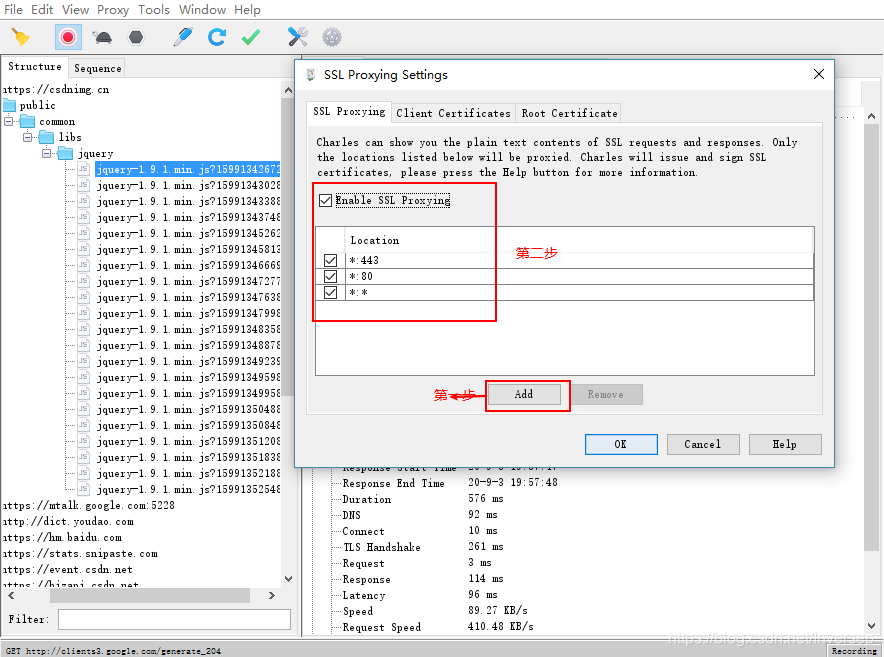
Task: Confirm with the OK button
Action: (x=621, y=444)
